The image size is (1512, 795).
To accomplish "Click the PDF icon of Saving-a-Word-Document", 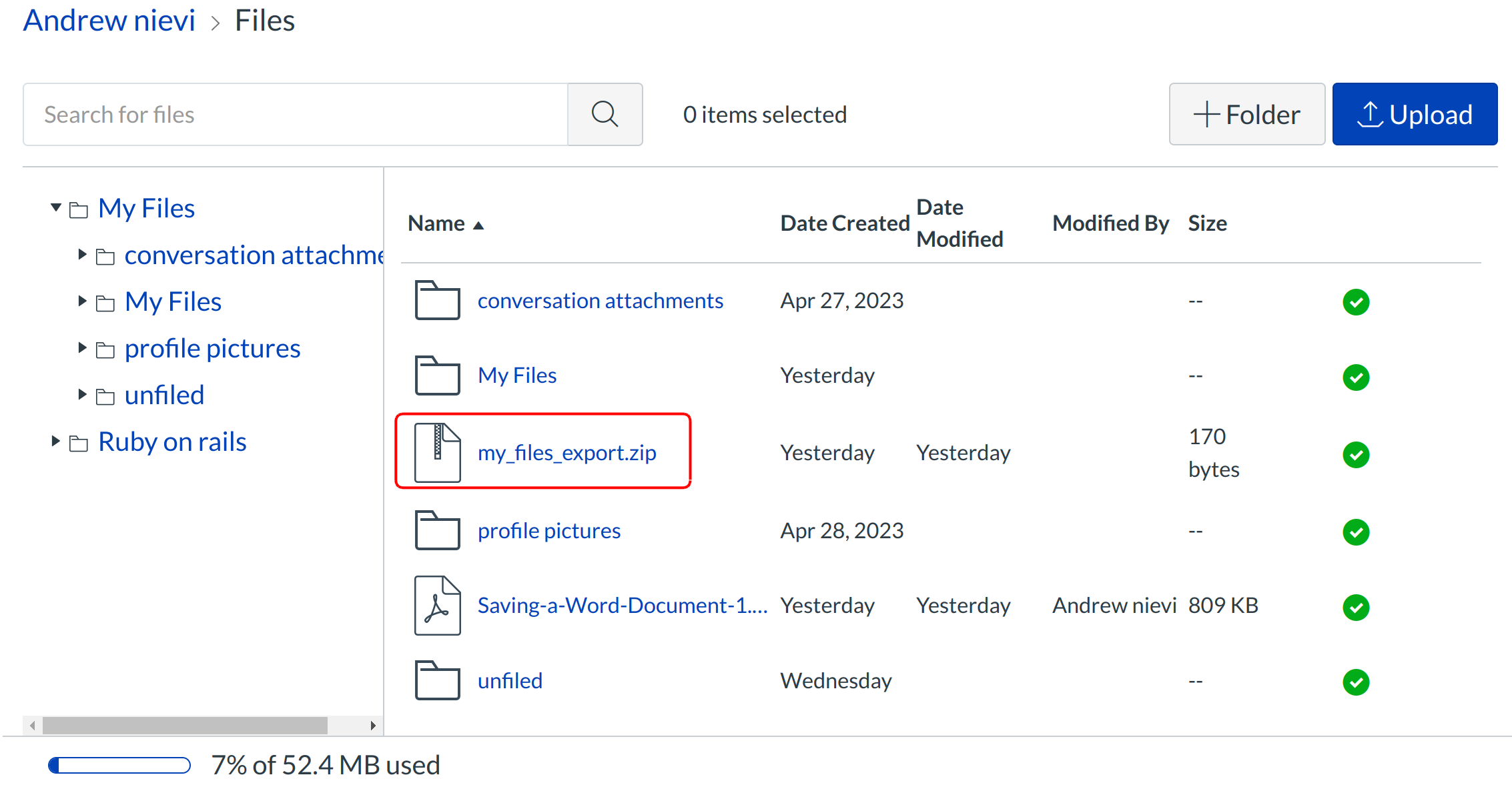I will click(x=438, y=605).
